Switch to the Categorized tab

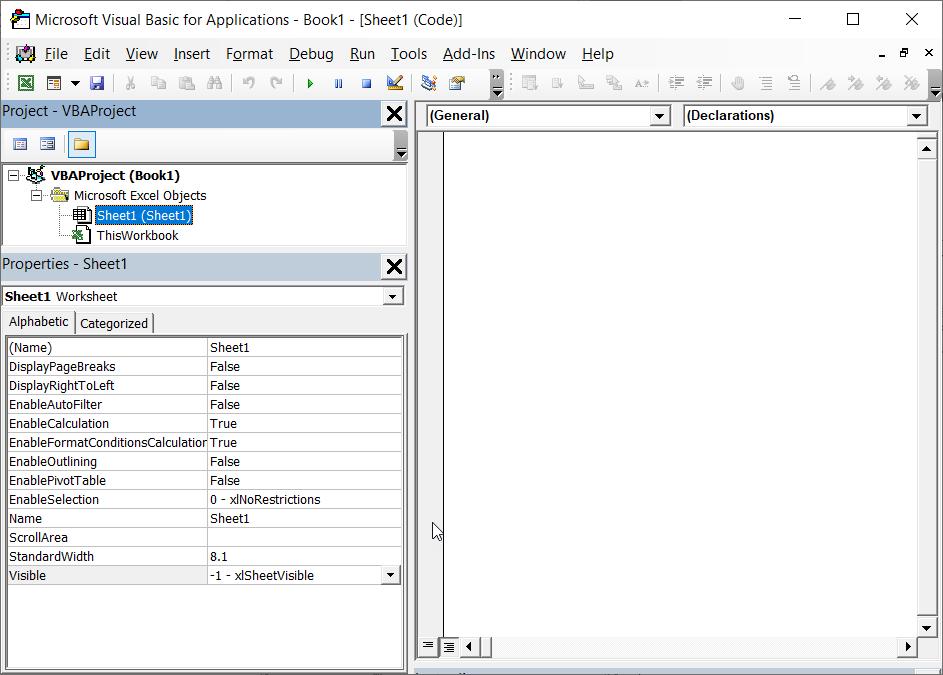pos(114,324)
